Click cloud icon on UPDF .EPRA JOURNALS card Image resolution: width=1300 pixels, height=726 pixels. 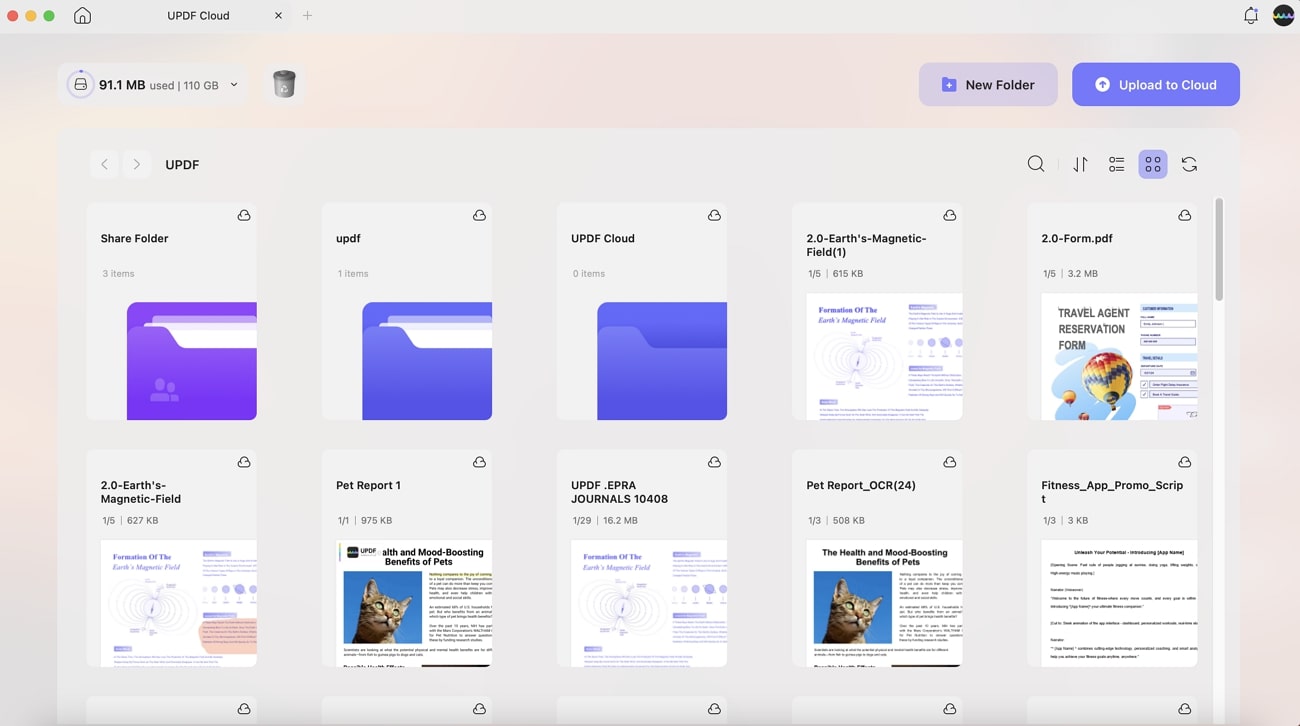[x=714, y=462]
